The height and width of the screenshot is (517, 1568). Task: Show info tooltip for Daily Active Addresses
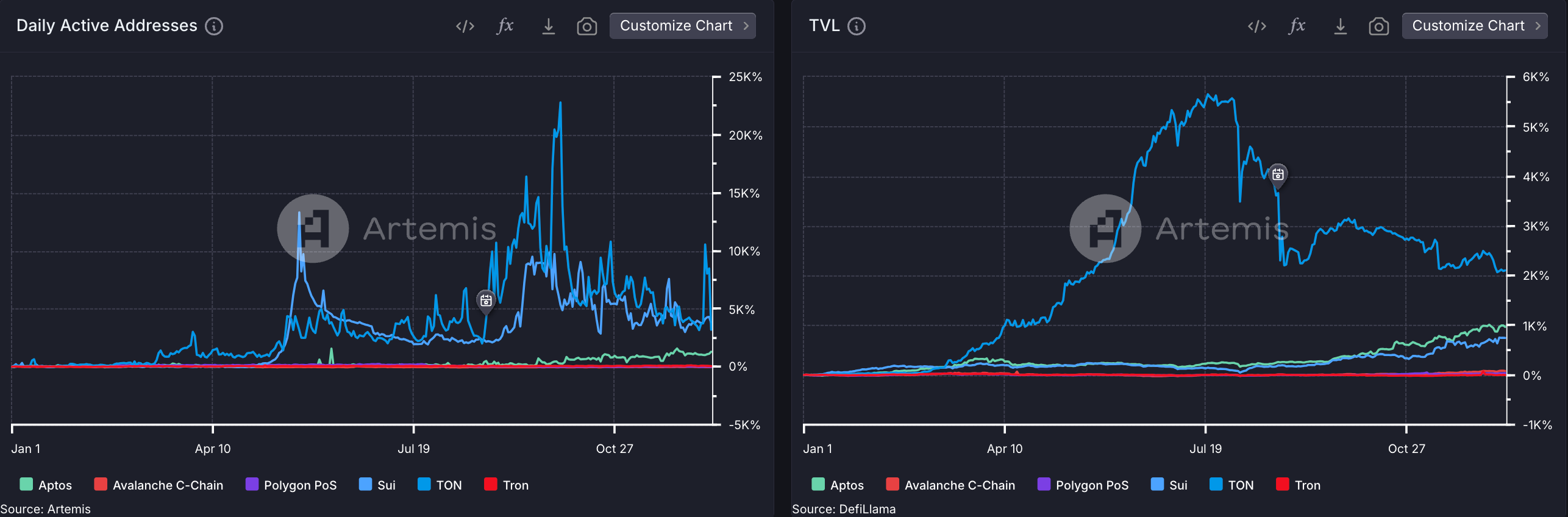(x=214, y=26)
